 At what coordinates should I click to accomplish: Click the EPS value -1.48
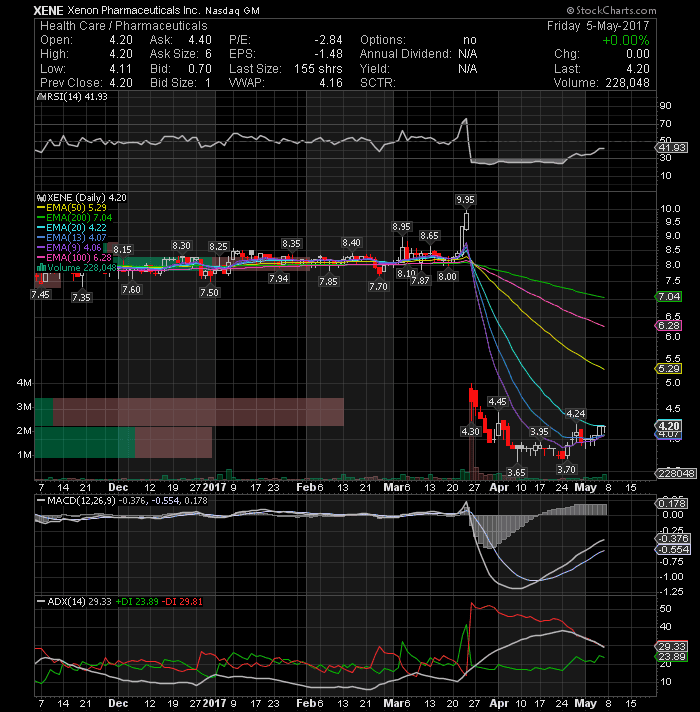pyautogui.click(x=328, y=54)
